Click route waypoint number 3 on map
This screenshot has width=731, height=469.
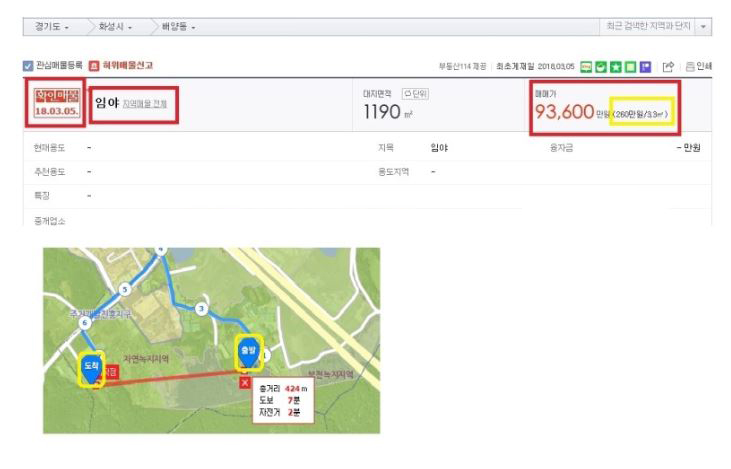point(202,308)
